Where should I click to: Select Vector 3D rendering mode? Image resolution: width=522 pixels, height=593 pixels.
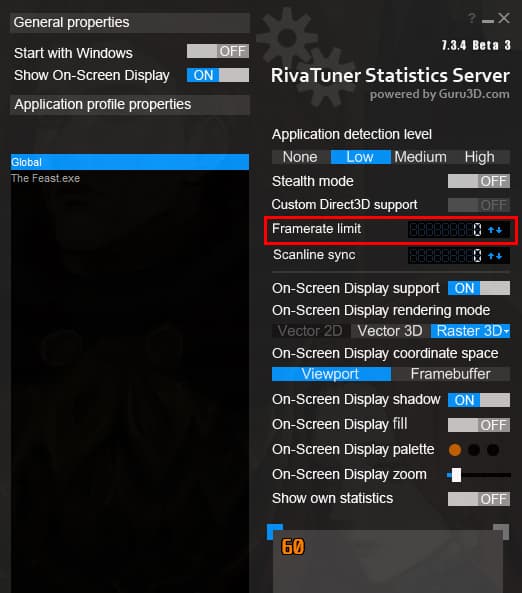pyautogui.click(x=390, y=331)
